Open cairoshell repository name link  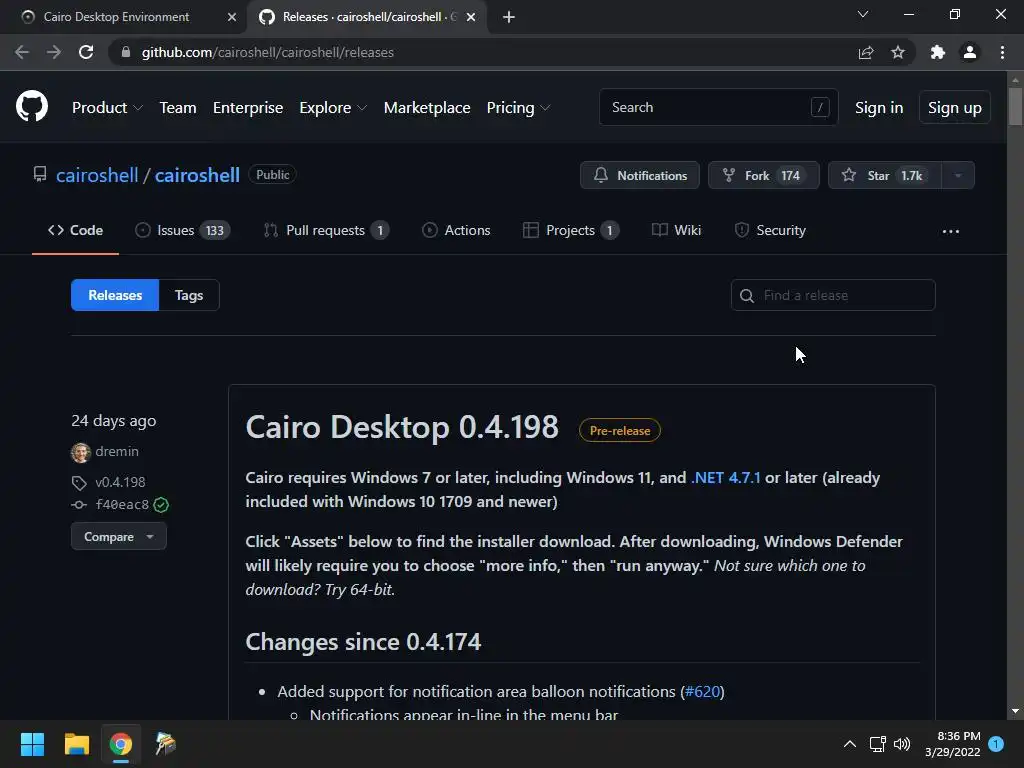click(197, 175)
